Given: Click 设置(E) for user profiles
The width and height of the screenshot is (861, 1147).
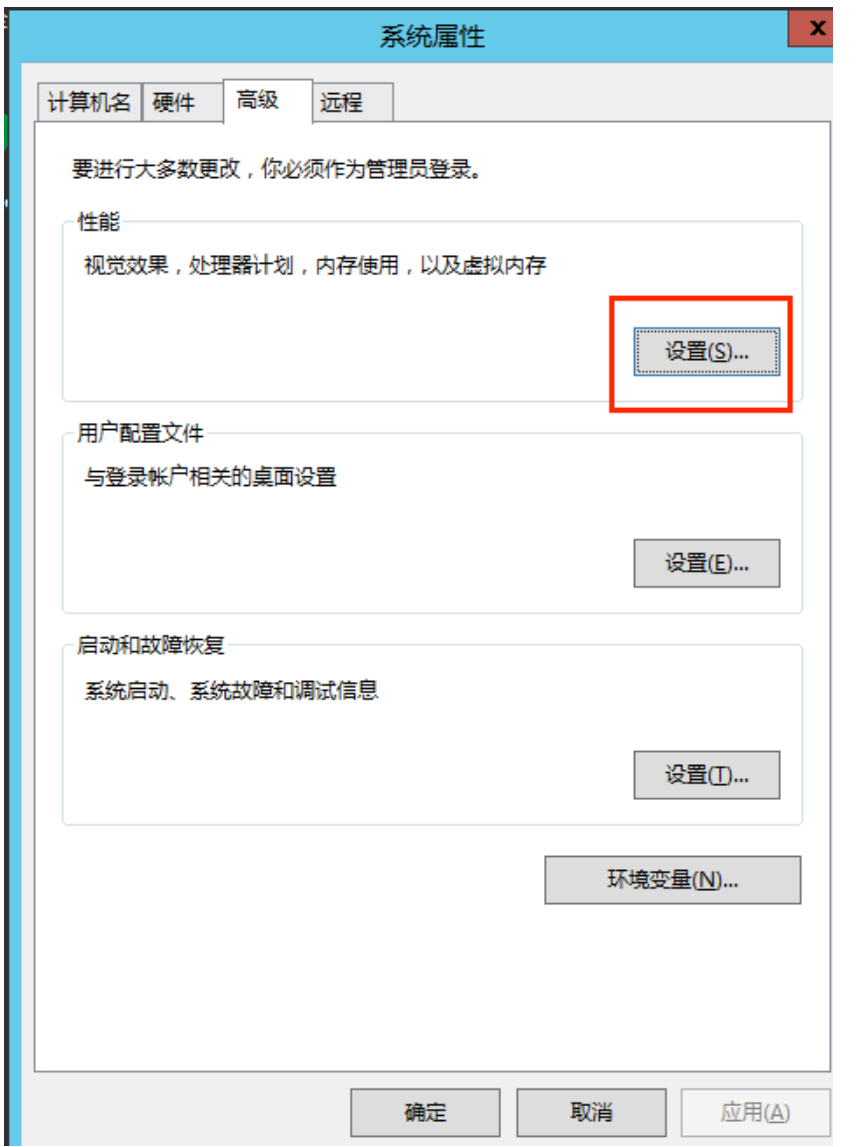Looking at the screenshot, I should (x=707, y=563).
